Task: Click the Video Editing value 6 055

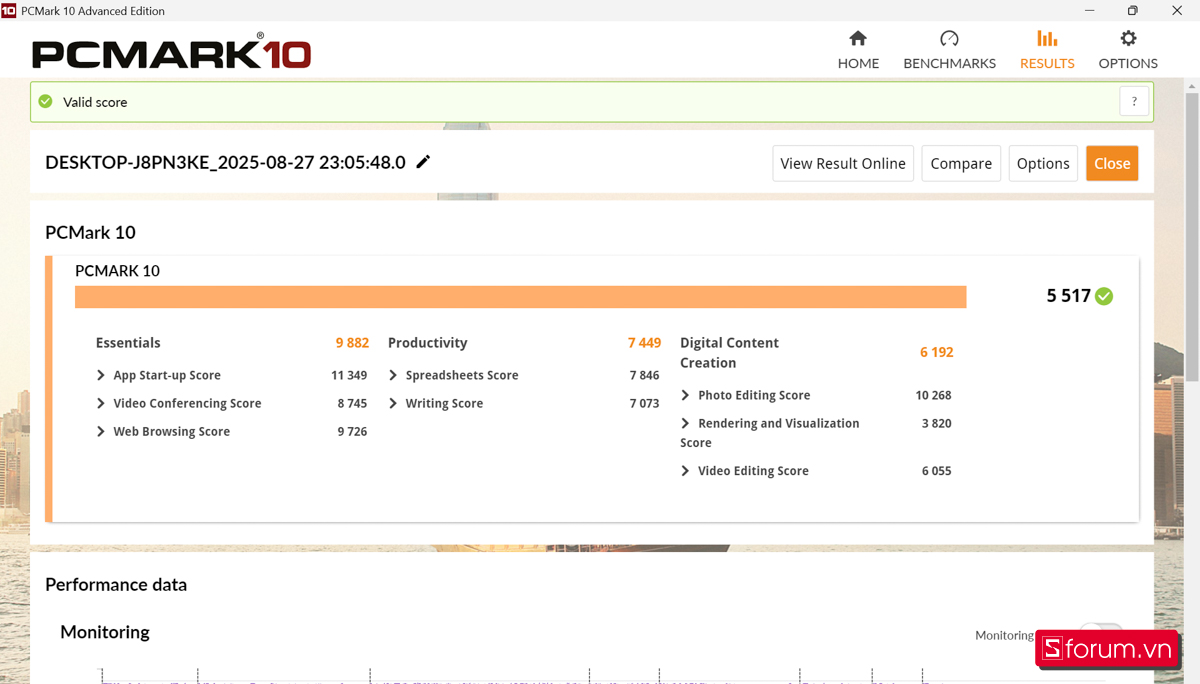Action: [x=936, y=471]
